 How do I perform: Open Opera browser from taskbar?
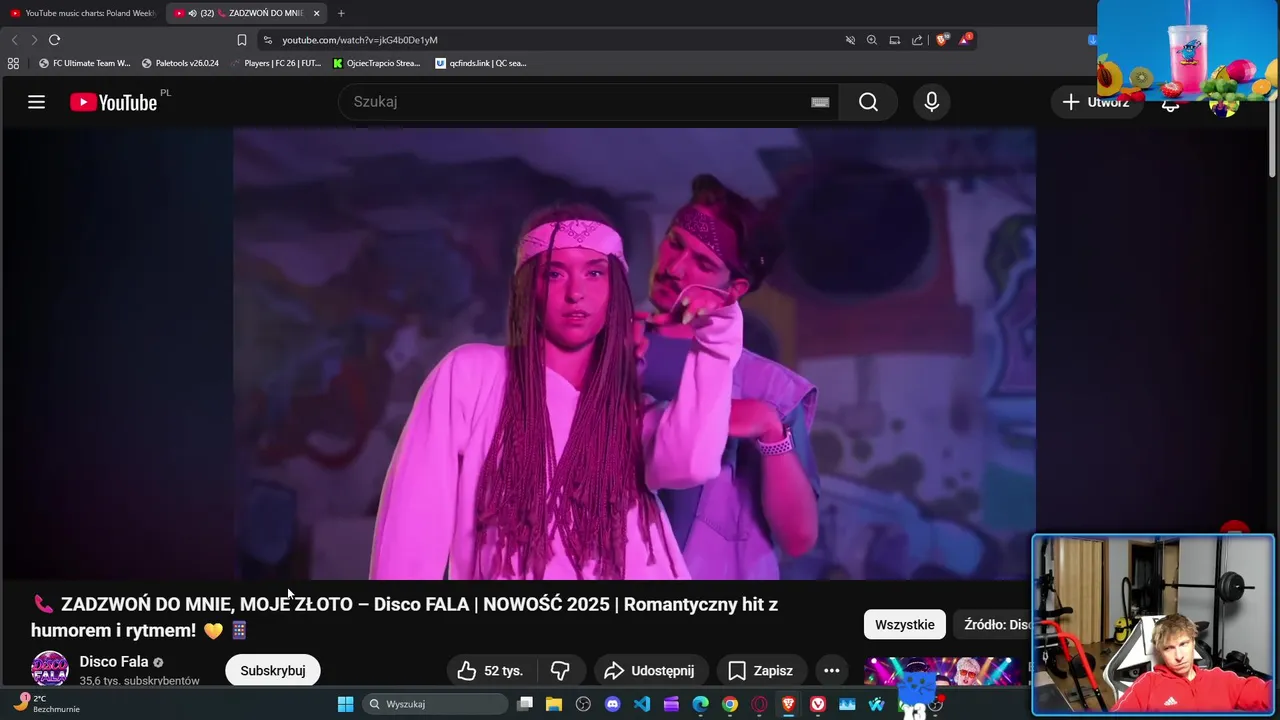(x=759, y=704)
